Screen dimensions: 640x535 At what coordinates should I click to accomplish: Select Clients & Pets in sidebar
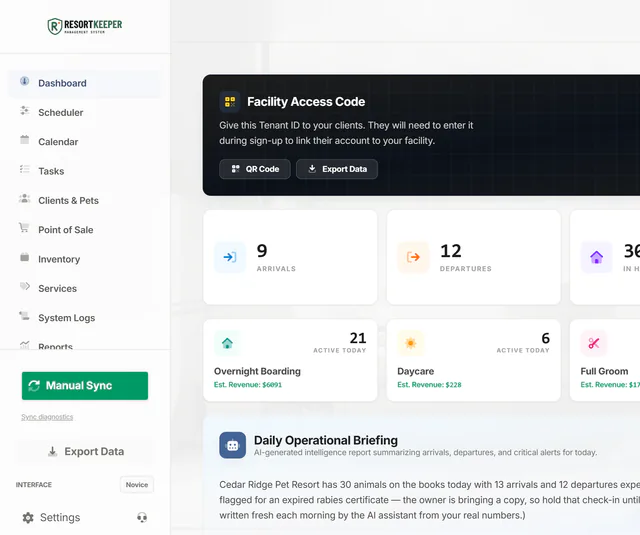click(85, 201)
